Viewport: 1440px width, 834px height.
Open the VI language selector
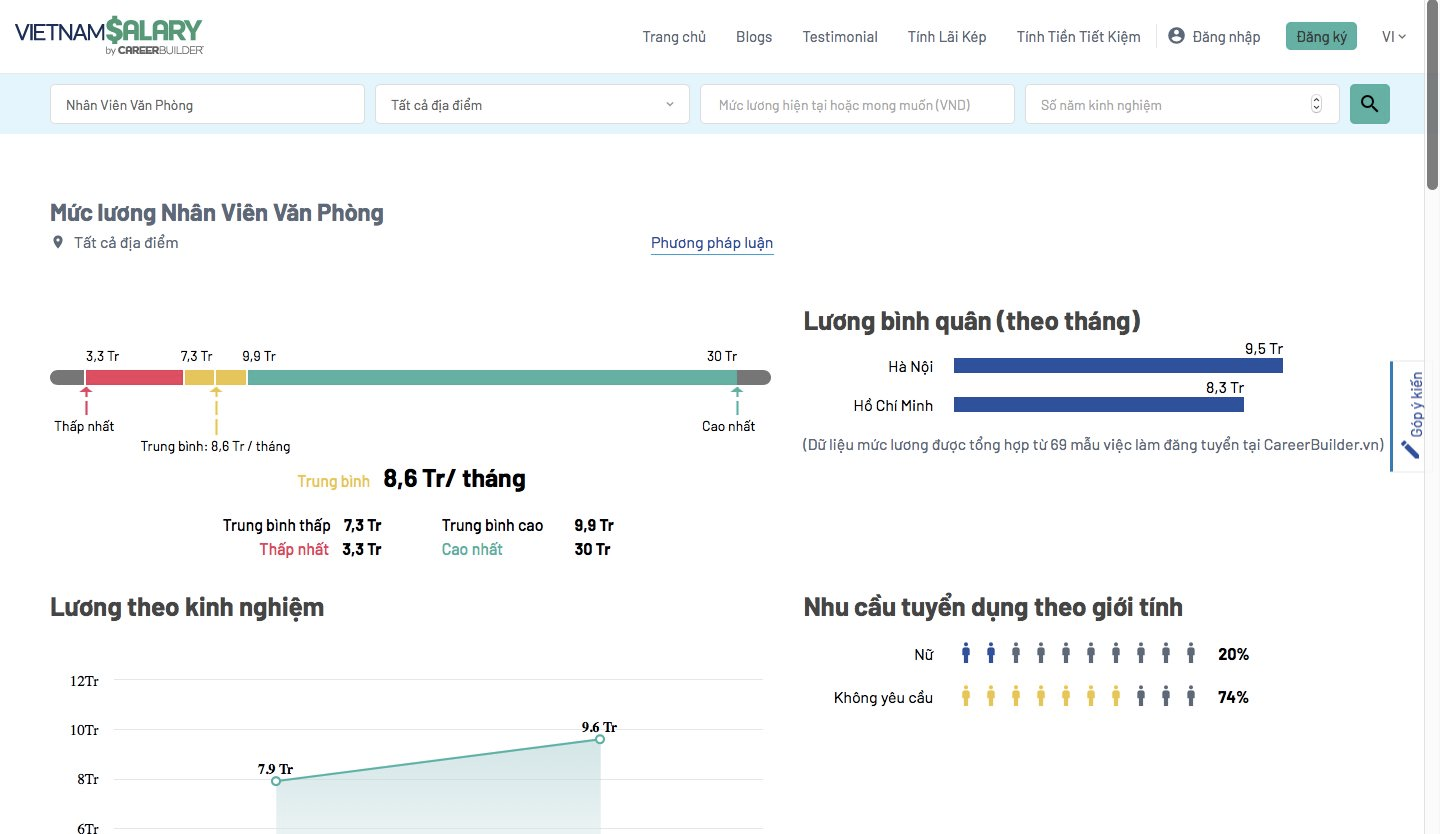(x=1394, y=36)
